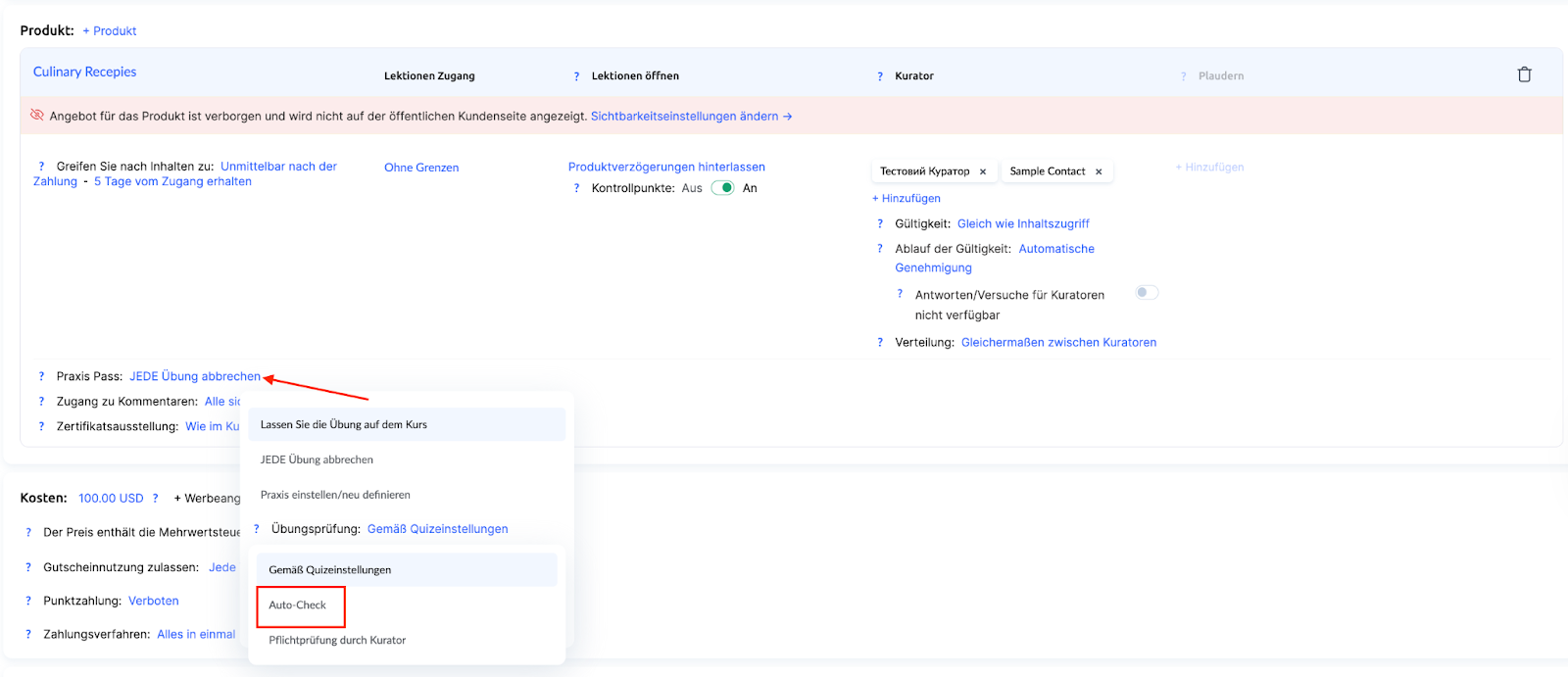Click + Hinzufügen under curator tags
This screenshot has width=1568, height=677.
coord(906,198)
